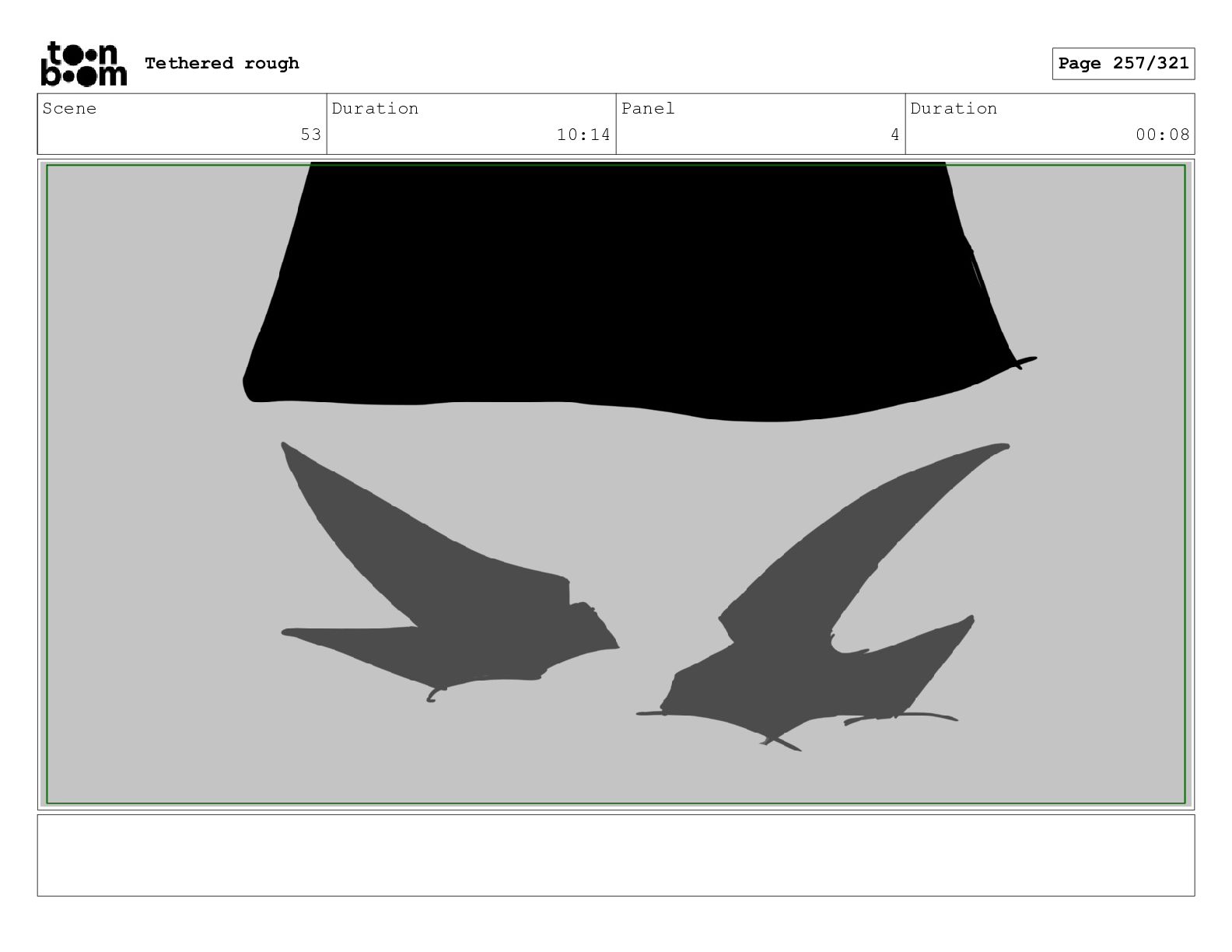Click the Toon Boom logo
Screen dimensions: 1232x952
tap(83, 63)
